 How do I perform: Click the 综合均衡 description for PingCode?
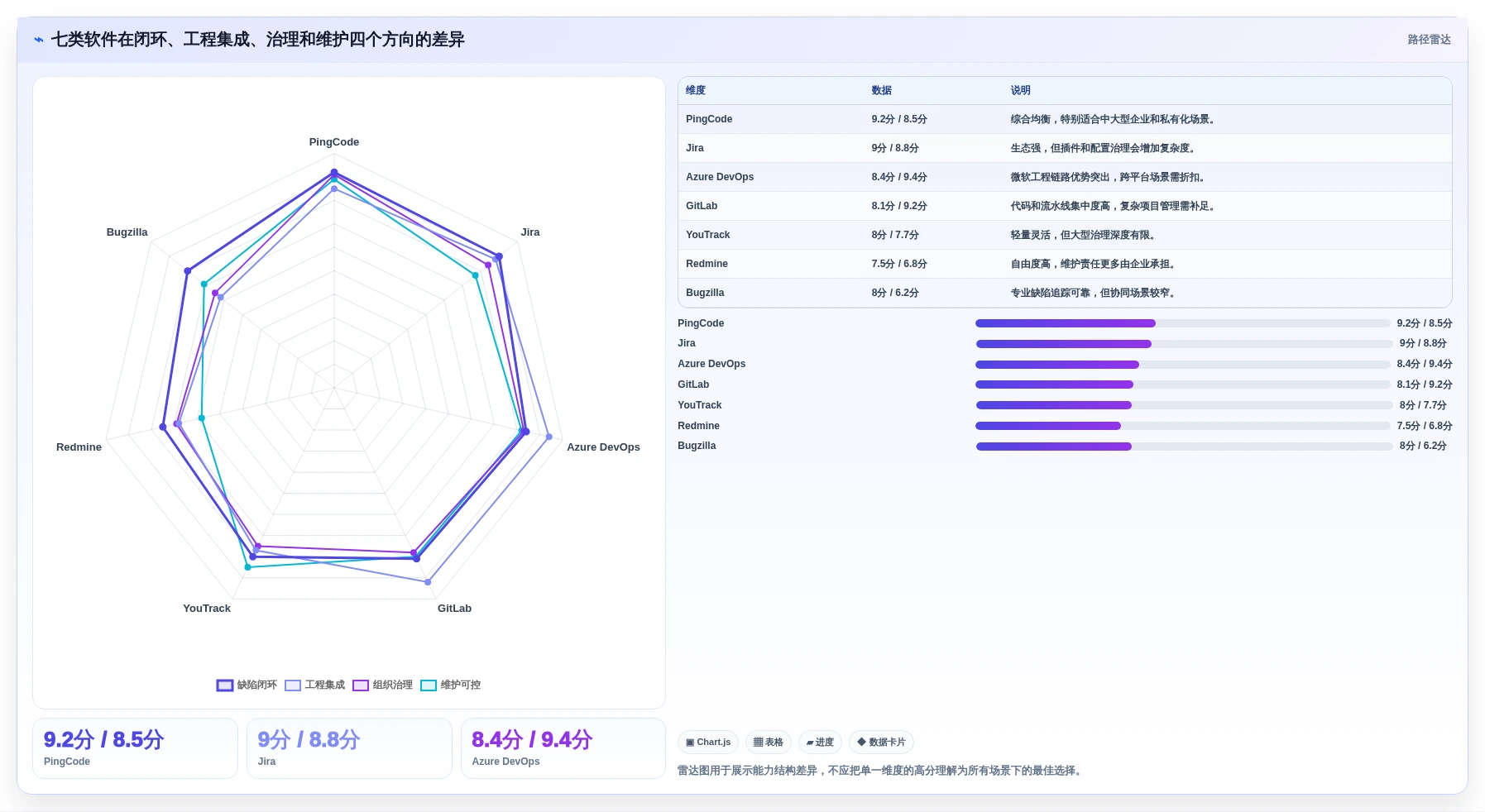tap(1114, 119)
